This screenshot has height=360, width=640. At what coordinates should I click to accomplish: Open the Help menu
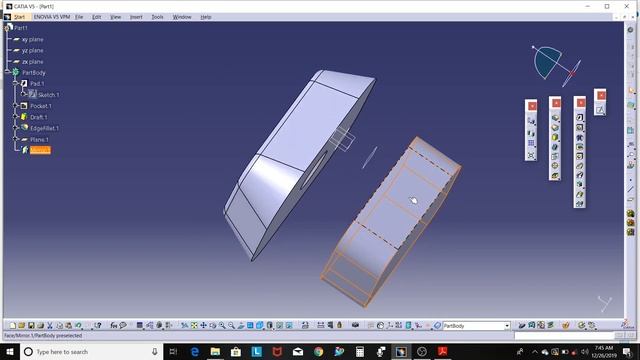click(206, 17)
